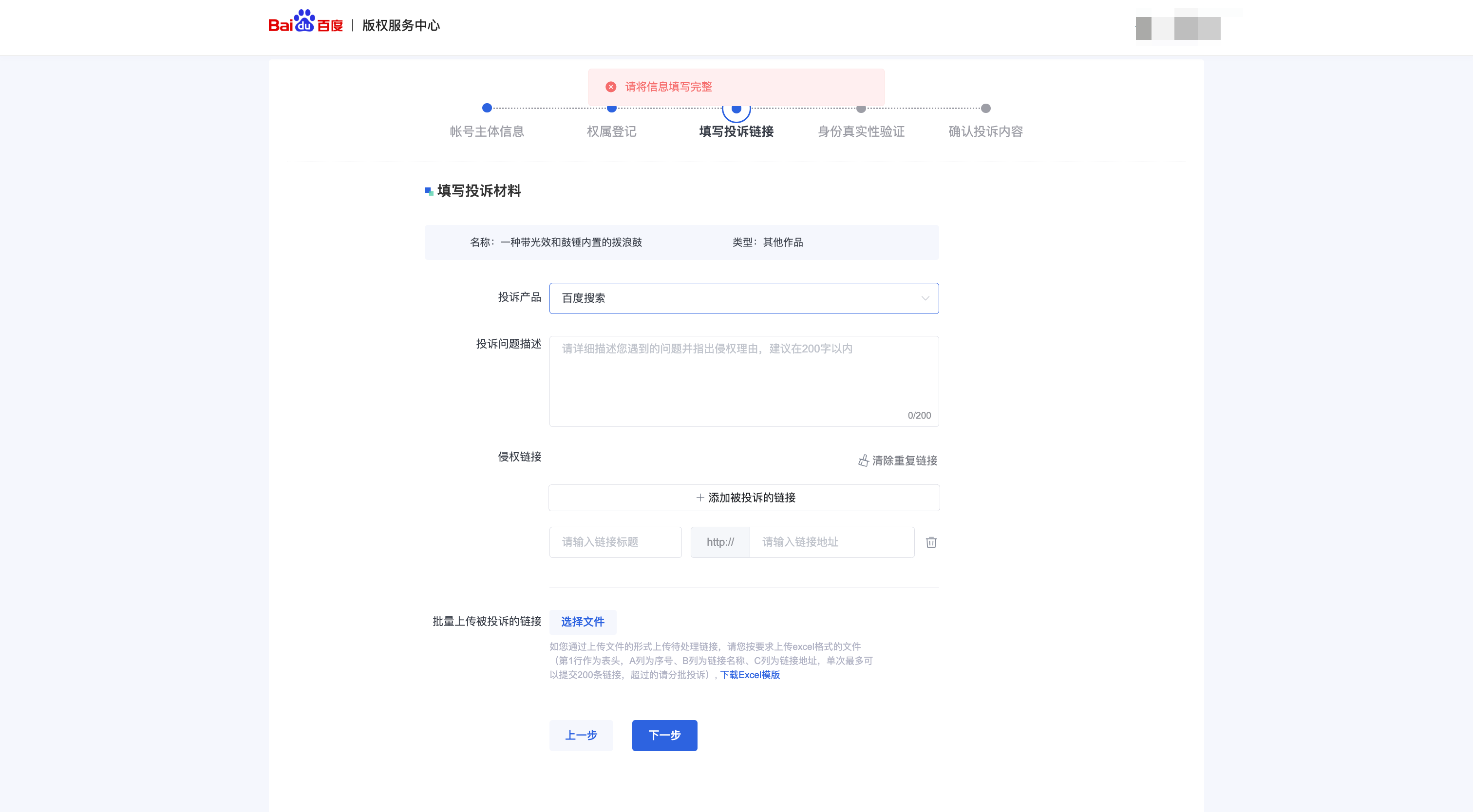Click 添加被投诉的链接 button

744,498
